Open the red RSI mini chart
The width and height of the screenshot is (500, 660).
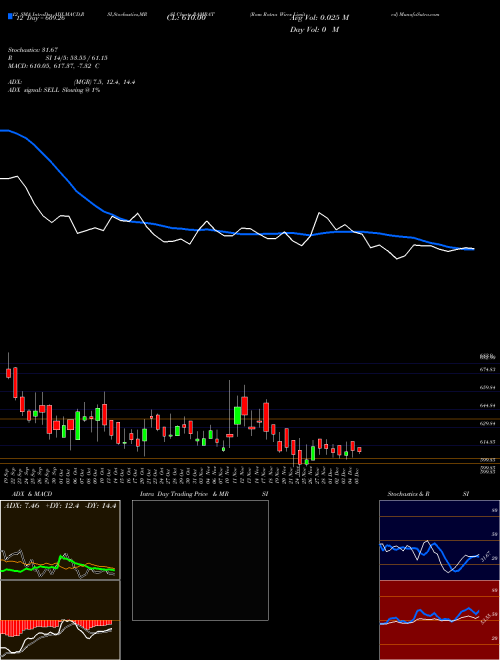439,620
